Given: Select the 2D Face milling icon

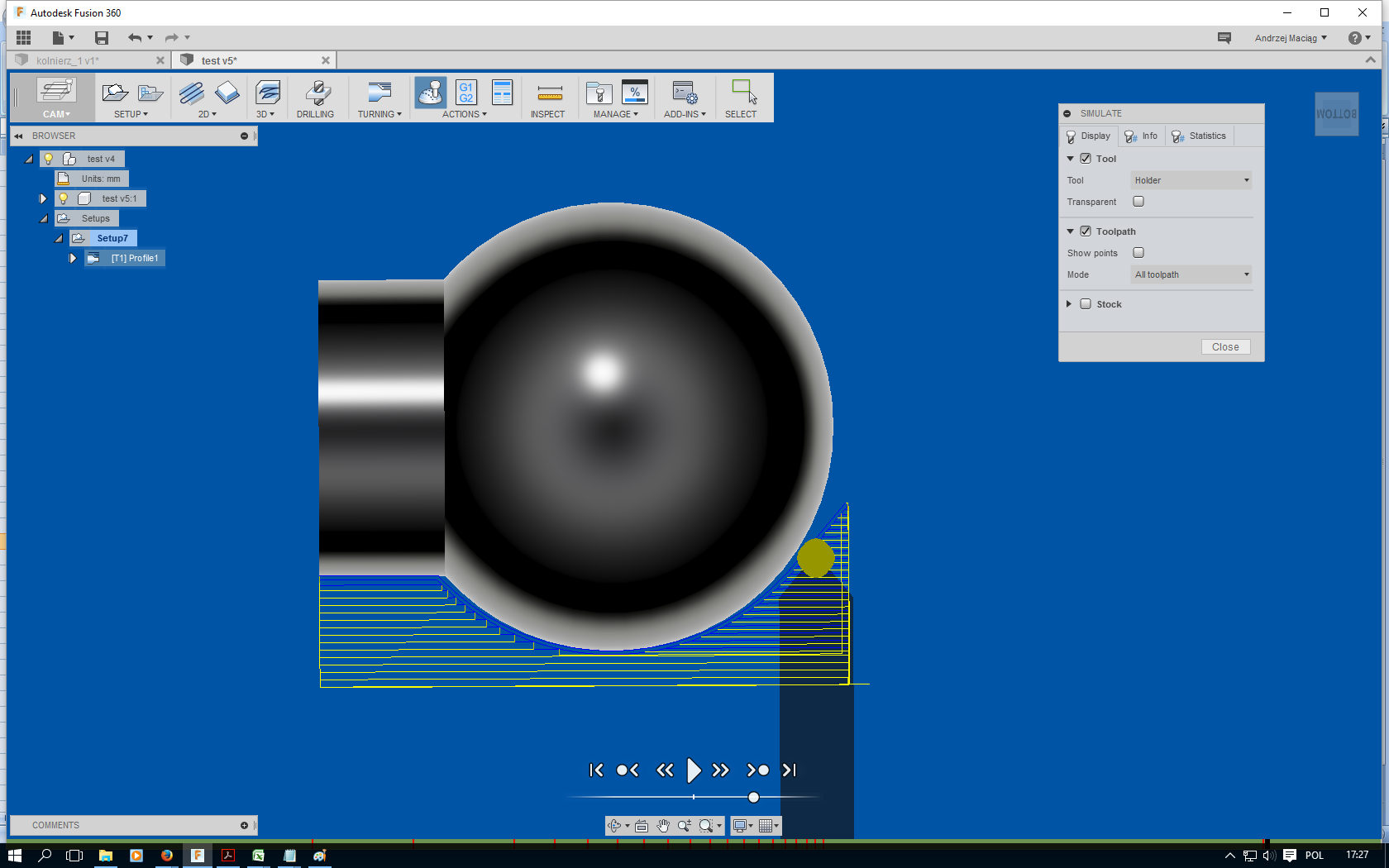Looking at the screenshot, I should 227,93.
